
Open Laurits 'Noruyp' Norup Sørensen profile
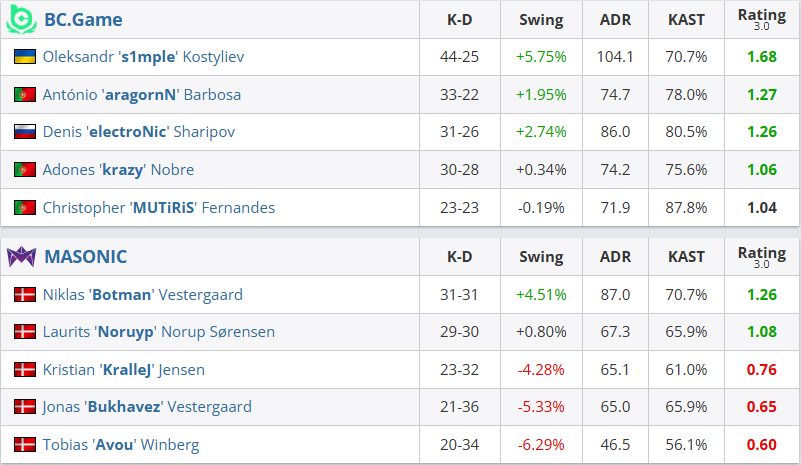point(159,332)
